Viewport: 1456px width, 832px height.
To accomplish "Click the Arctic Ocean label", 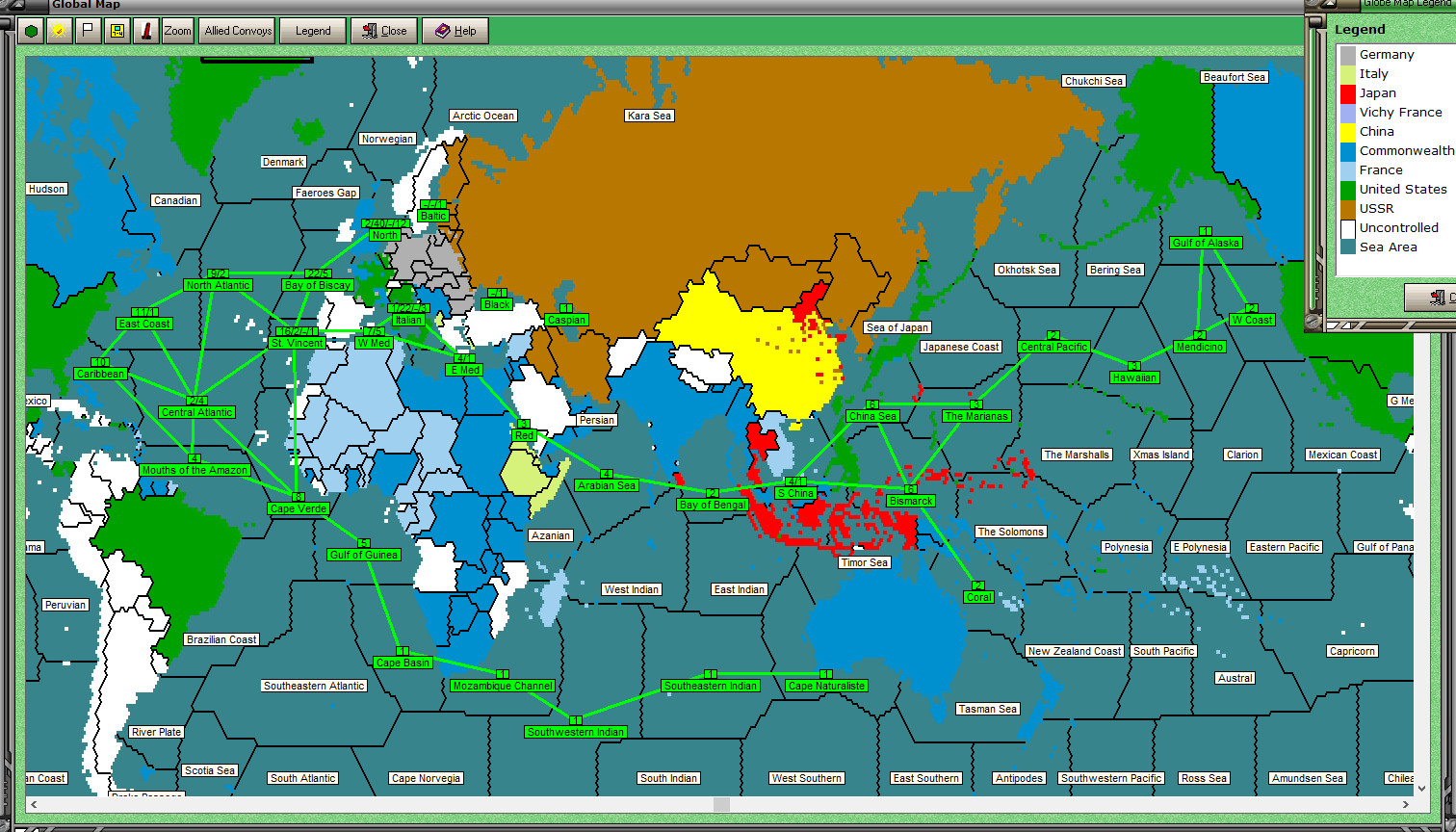I will 483,116.
